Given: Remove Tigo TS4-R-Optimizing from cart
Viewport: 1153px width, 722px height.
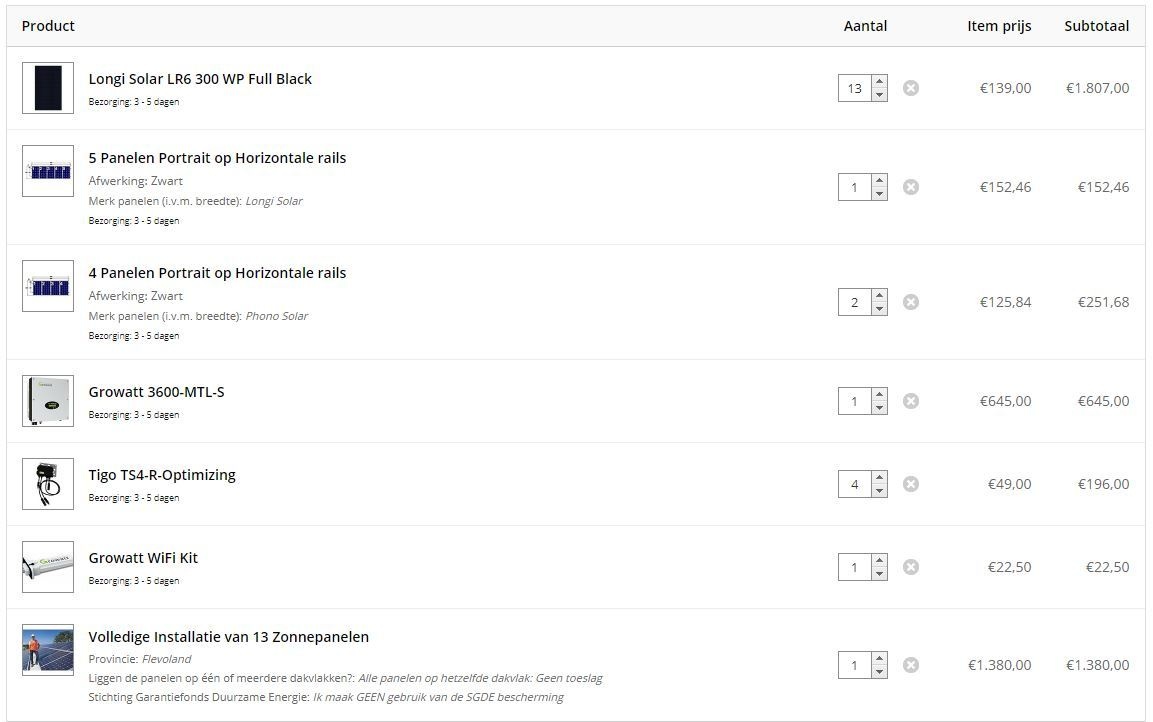Looking at the screenshot, I should click(x=911, y=484).
